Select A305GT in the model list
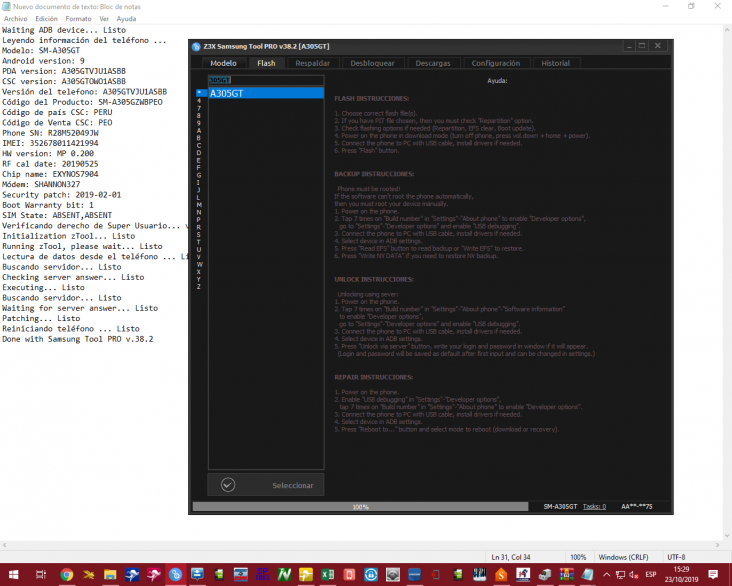The image size is (732, 586). coord(266,93)
